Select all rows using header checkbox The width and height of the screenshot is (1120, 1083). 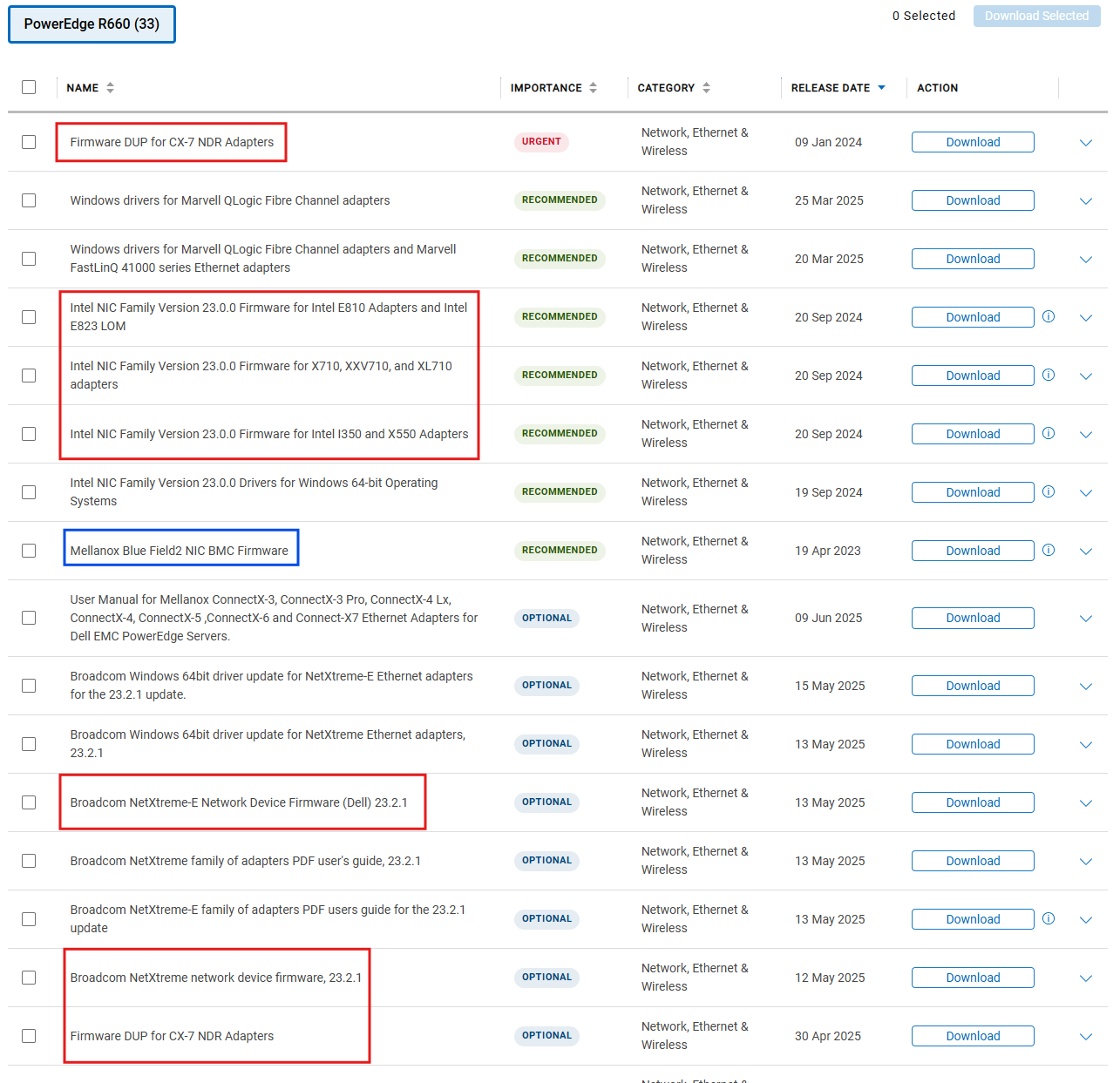29,87
